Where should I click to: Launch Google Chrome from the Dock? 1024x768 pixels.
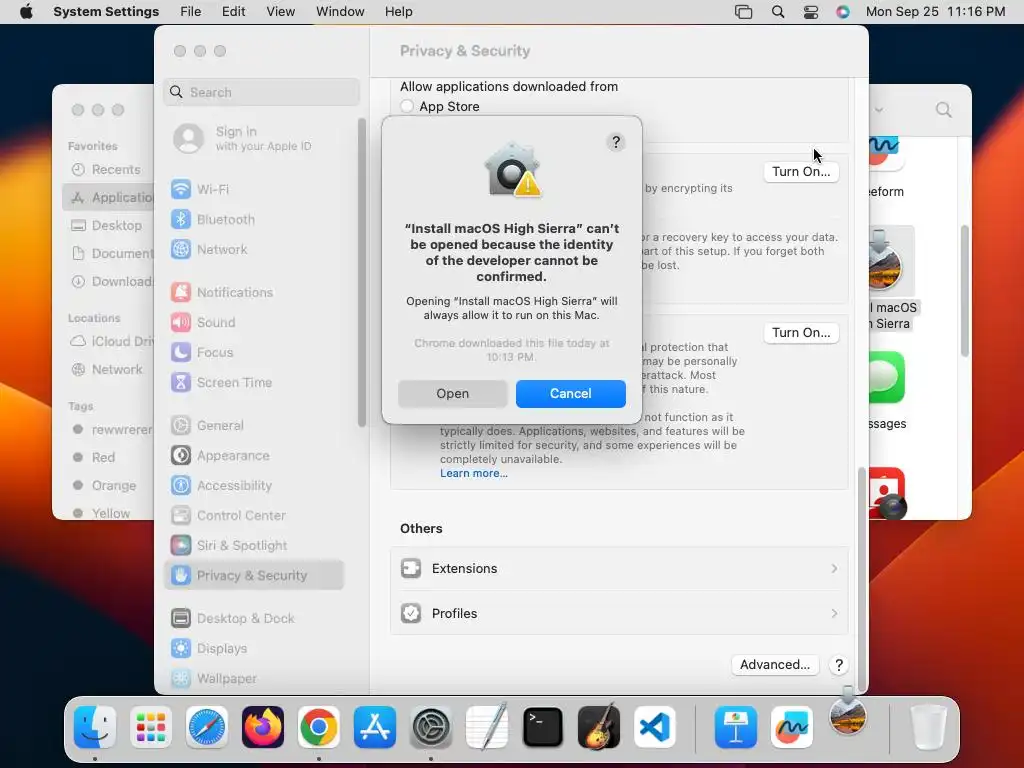pos(319,727)
